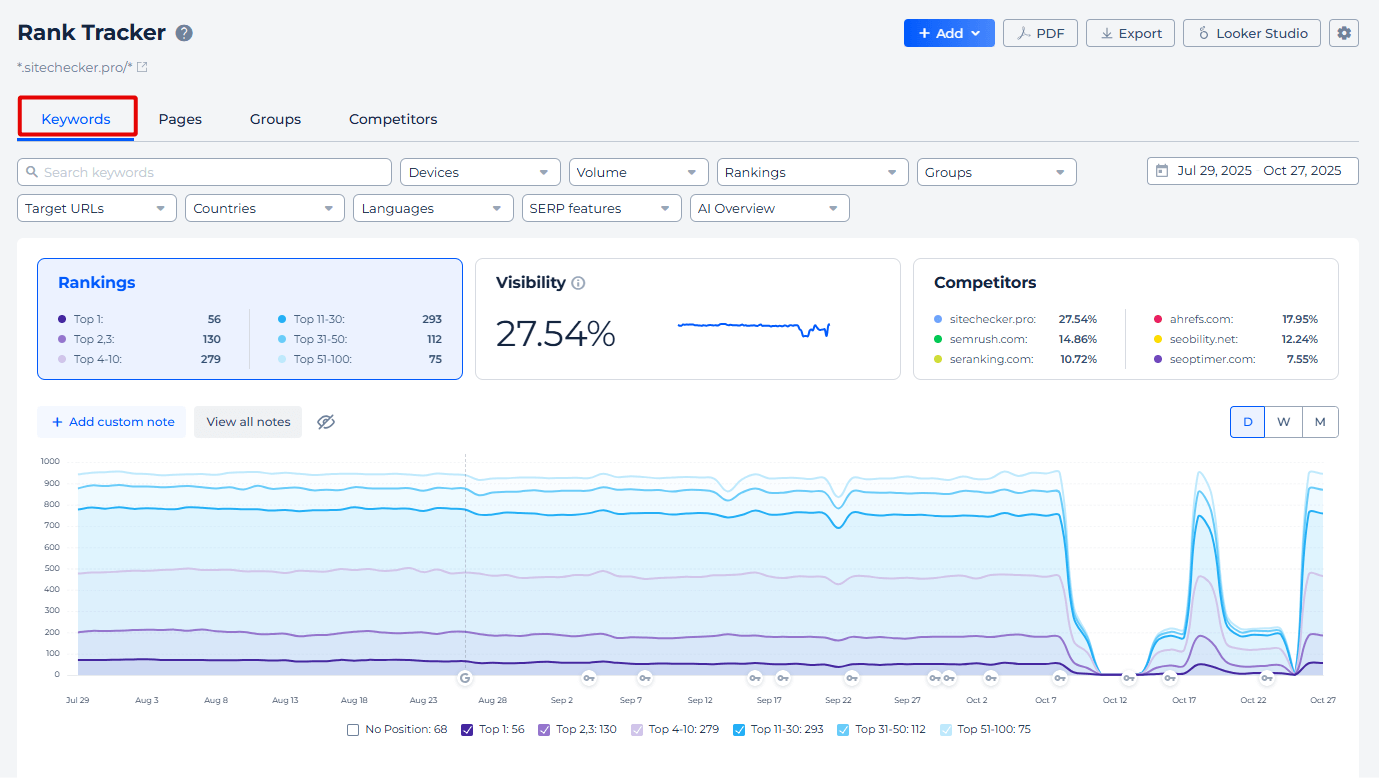Click Add custom note
Viewport: 1379px width, 778px height.
point(113,422)
